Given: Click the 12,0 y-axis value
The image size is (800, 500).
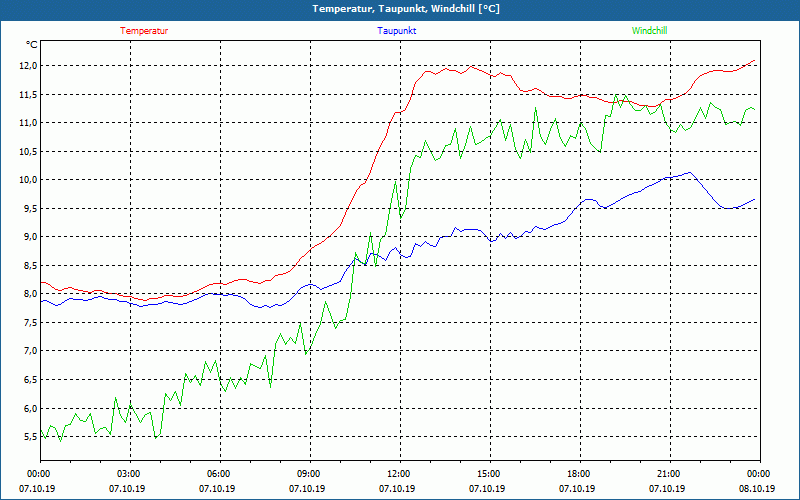Looking at the screenshot, I should point(29,66).
